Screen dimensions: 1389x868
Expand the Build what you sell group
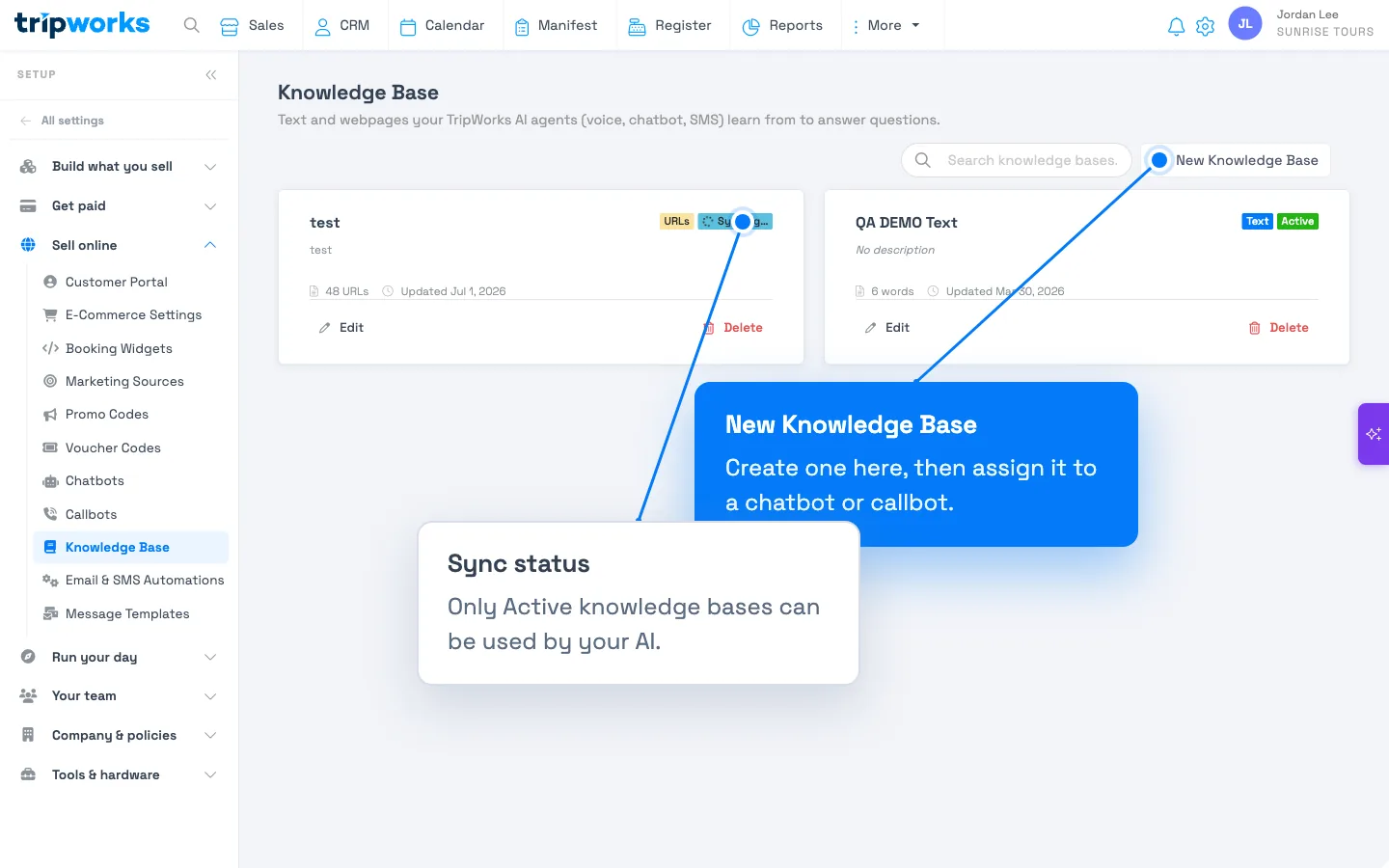pos(119,166)
